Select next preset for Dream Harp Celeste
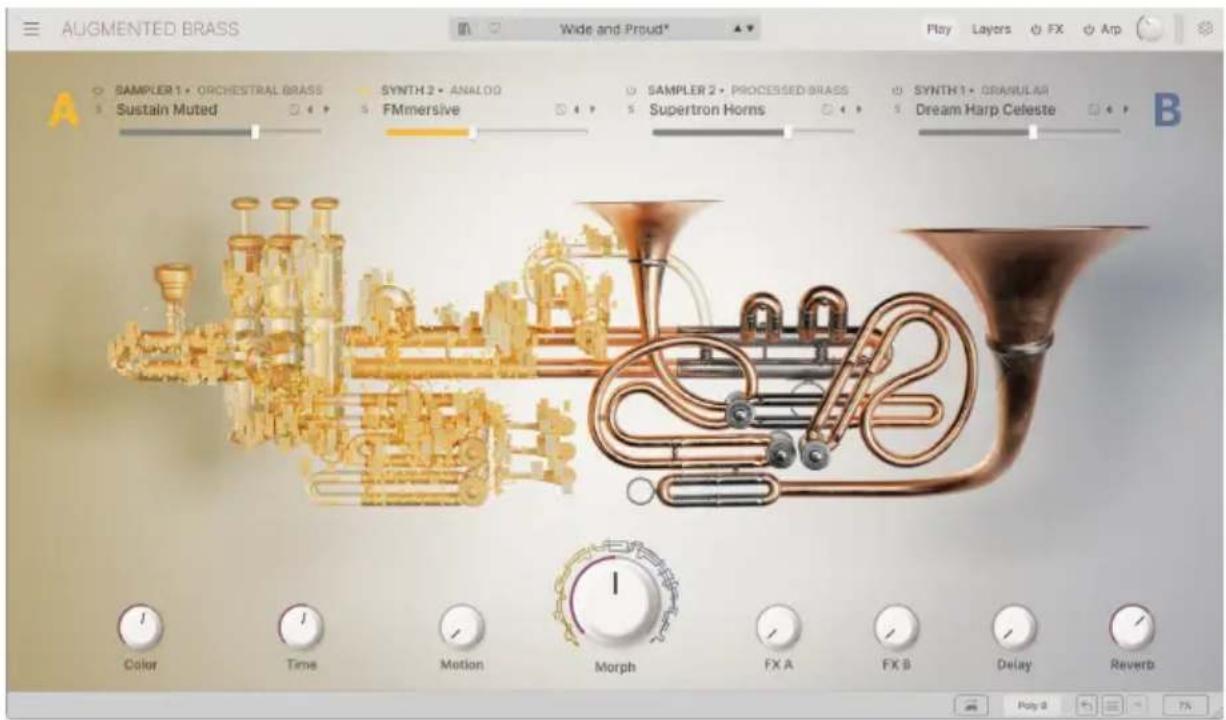The height and width of the screenshot is (720, 1226). pyautogui.click(x=1124, y=109)
